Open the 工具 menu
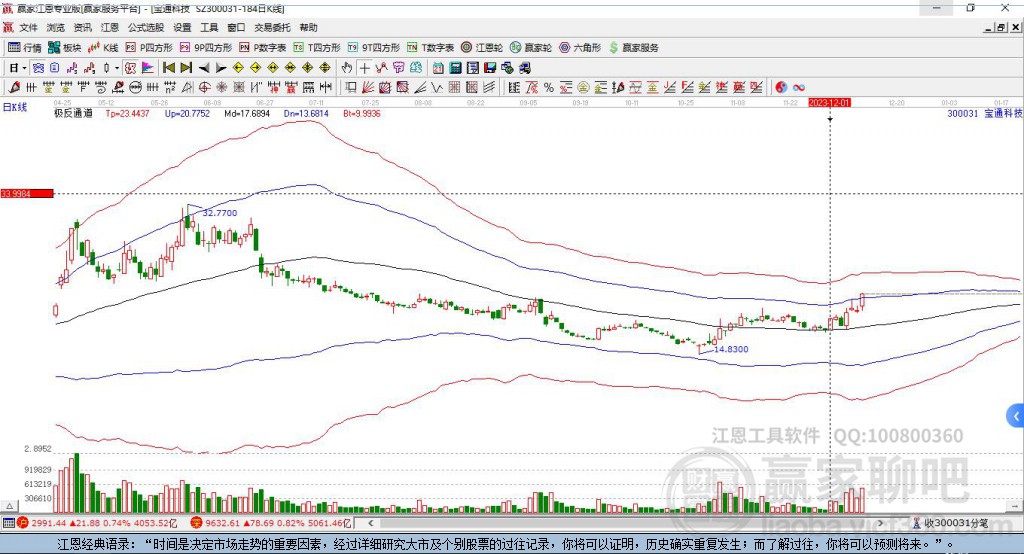1024x554 pixels. coord(209,27)
